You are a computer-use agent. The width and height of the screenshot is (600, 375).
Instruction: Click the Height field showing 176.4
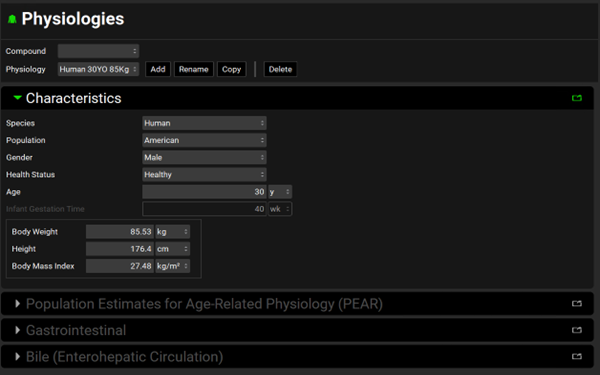[120, 249]
